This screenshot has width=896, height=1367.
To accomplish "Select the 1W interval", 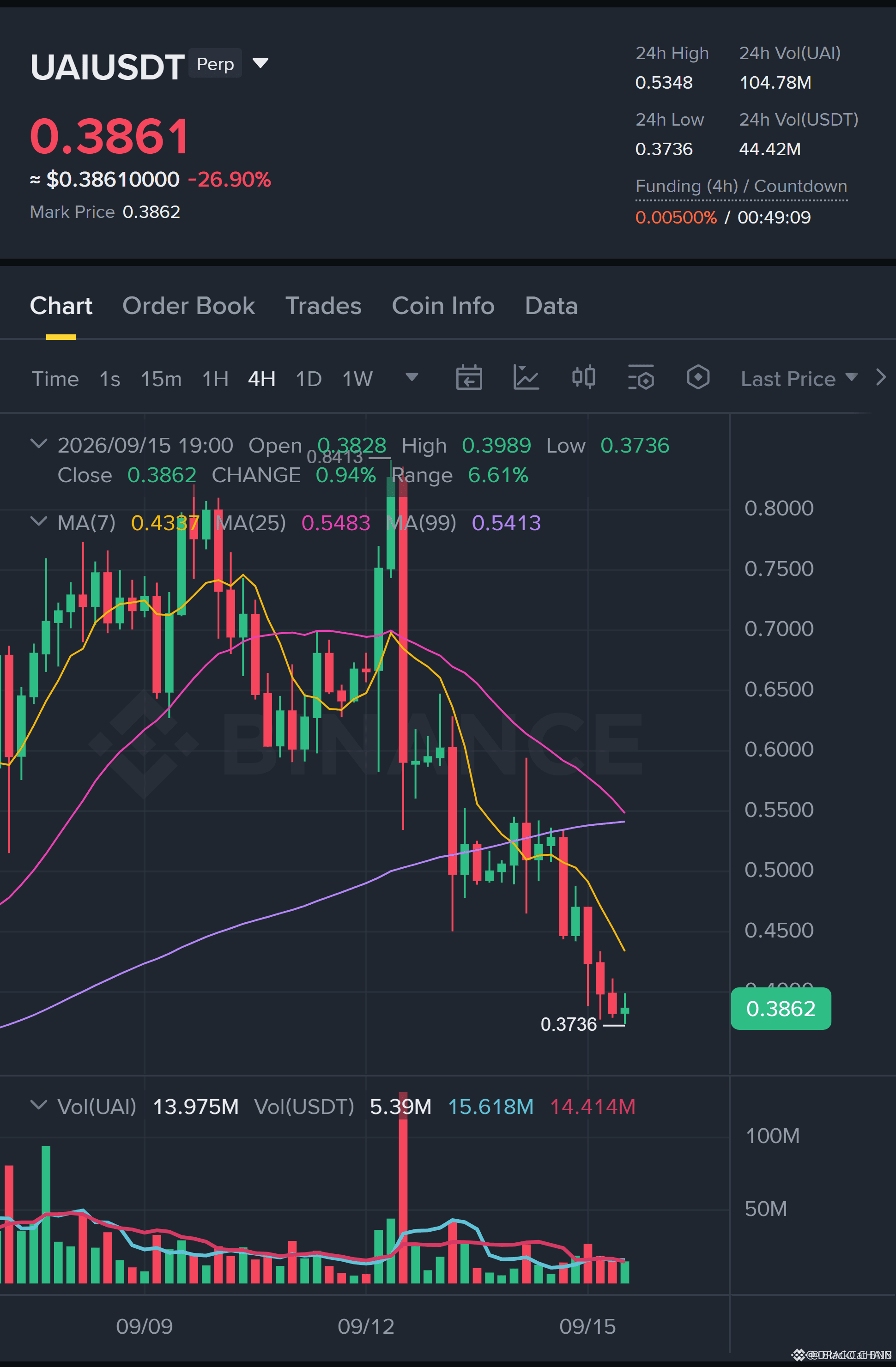I will (357, 379).
